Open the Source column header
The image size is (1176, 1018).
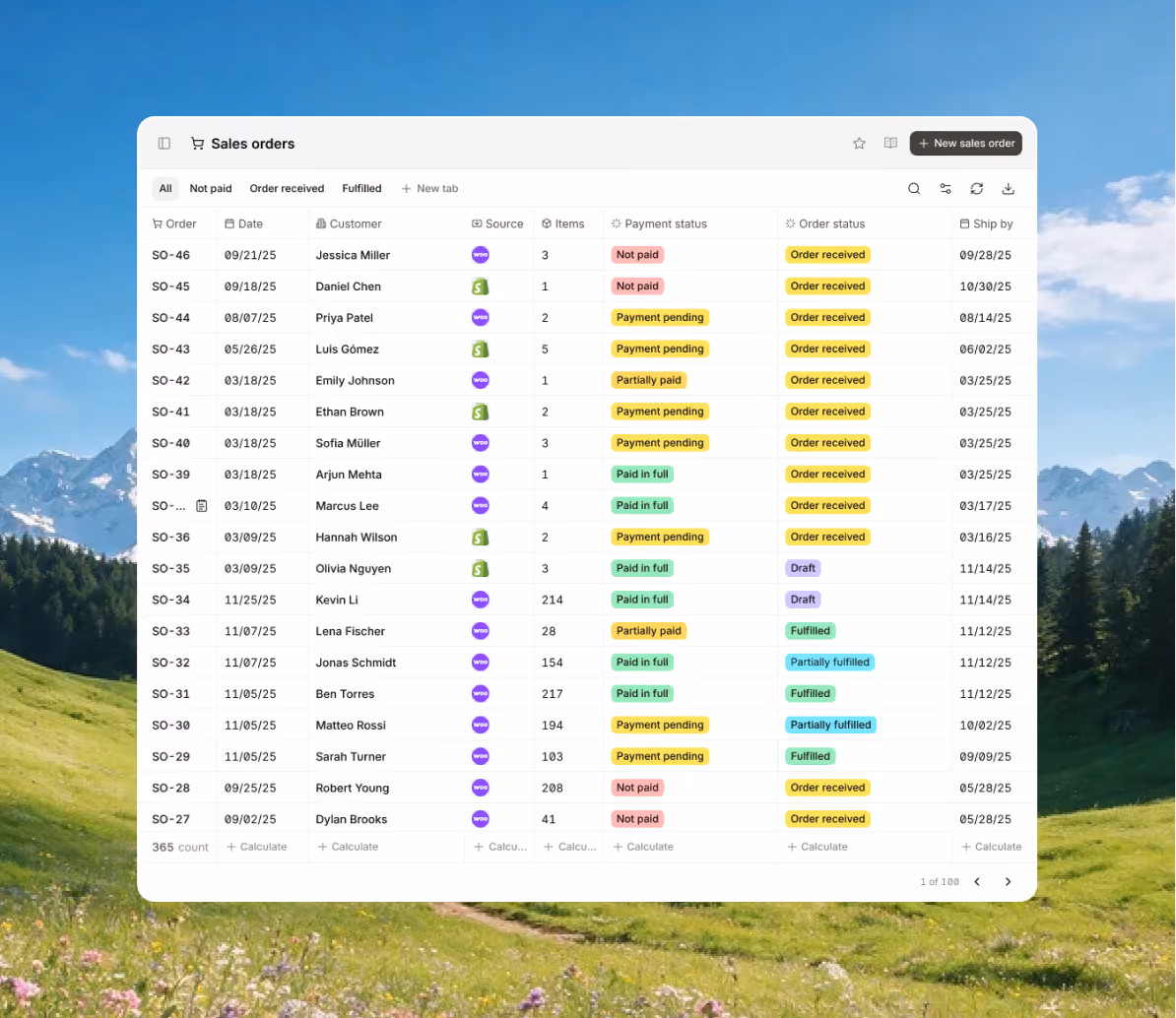tap(497, 224)
